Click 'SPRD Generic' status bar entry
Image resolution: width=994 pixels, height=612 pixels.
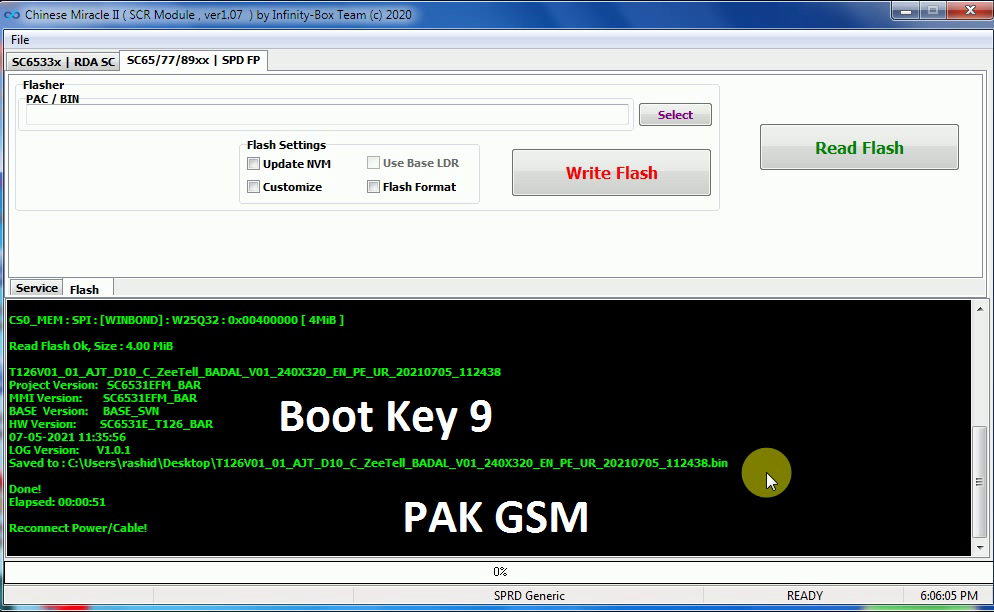coord(529,596)
